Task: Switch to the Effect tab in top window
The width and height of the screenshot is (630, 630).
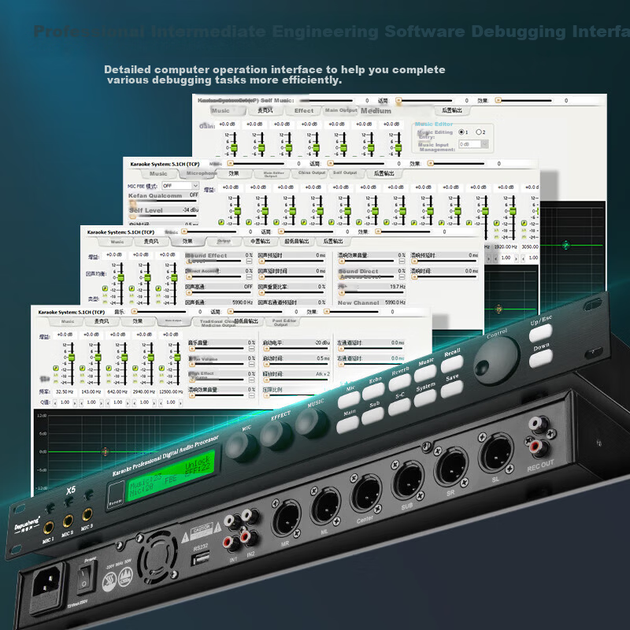Action: (303, 111)
